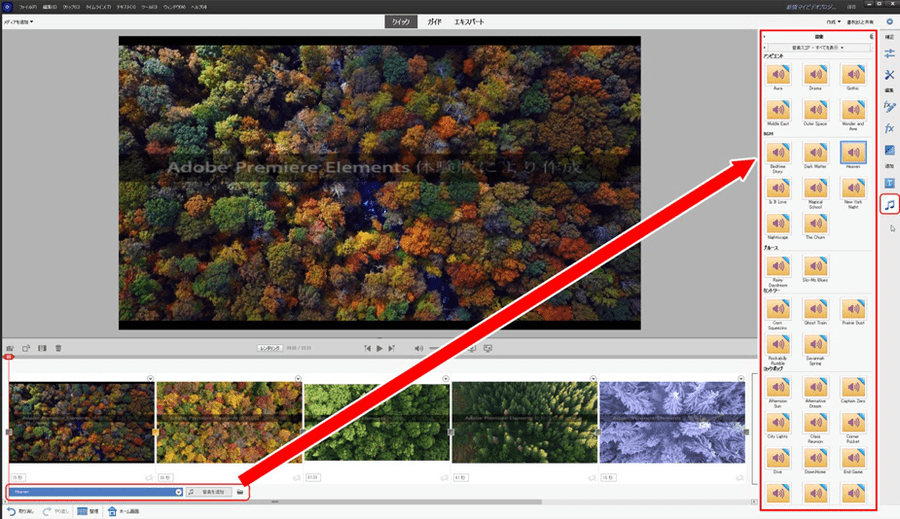Expand the third clip's options arrow
This screenshot has width=900, height=519.
pos(445,378)
